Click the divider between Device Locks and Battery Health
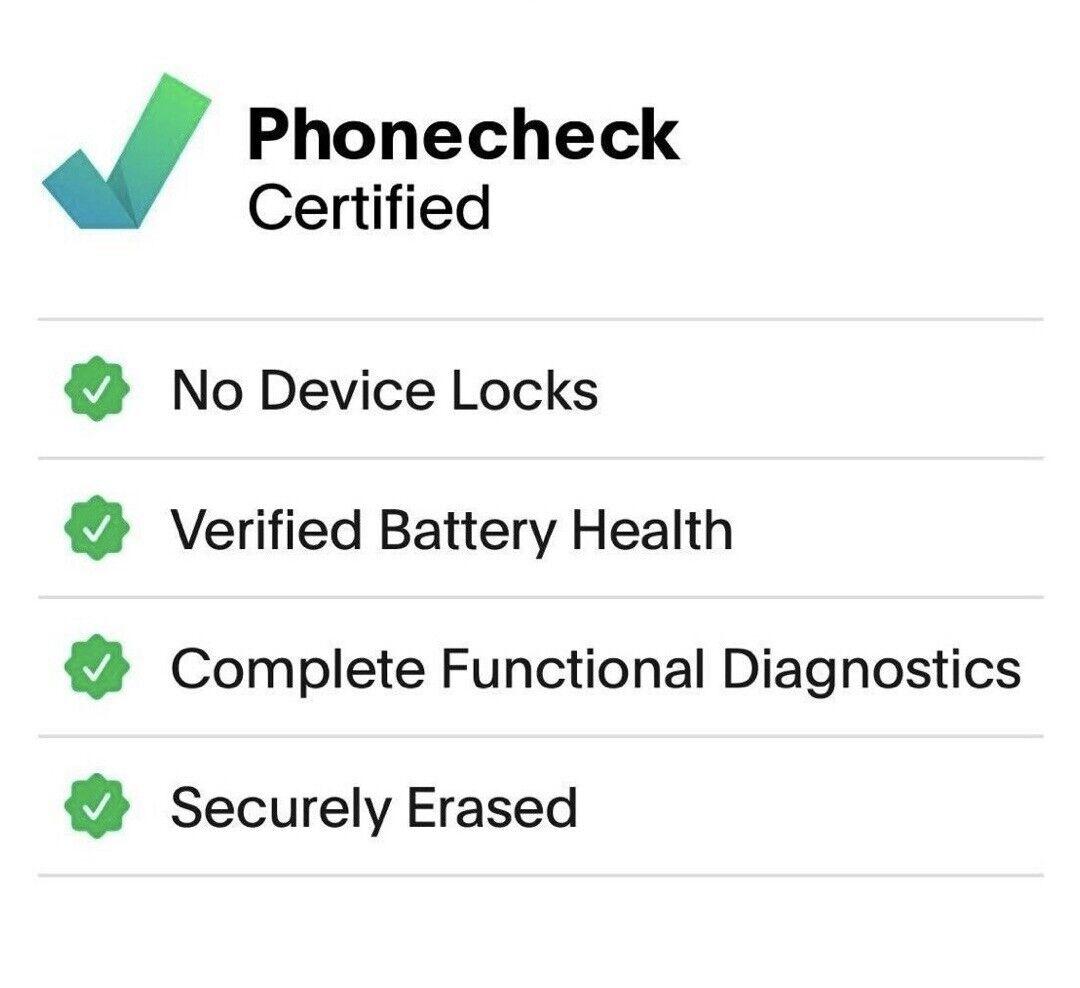Screen dimensions: 1080x988 [540, 459]
